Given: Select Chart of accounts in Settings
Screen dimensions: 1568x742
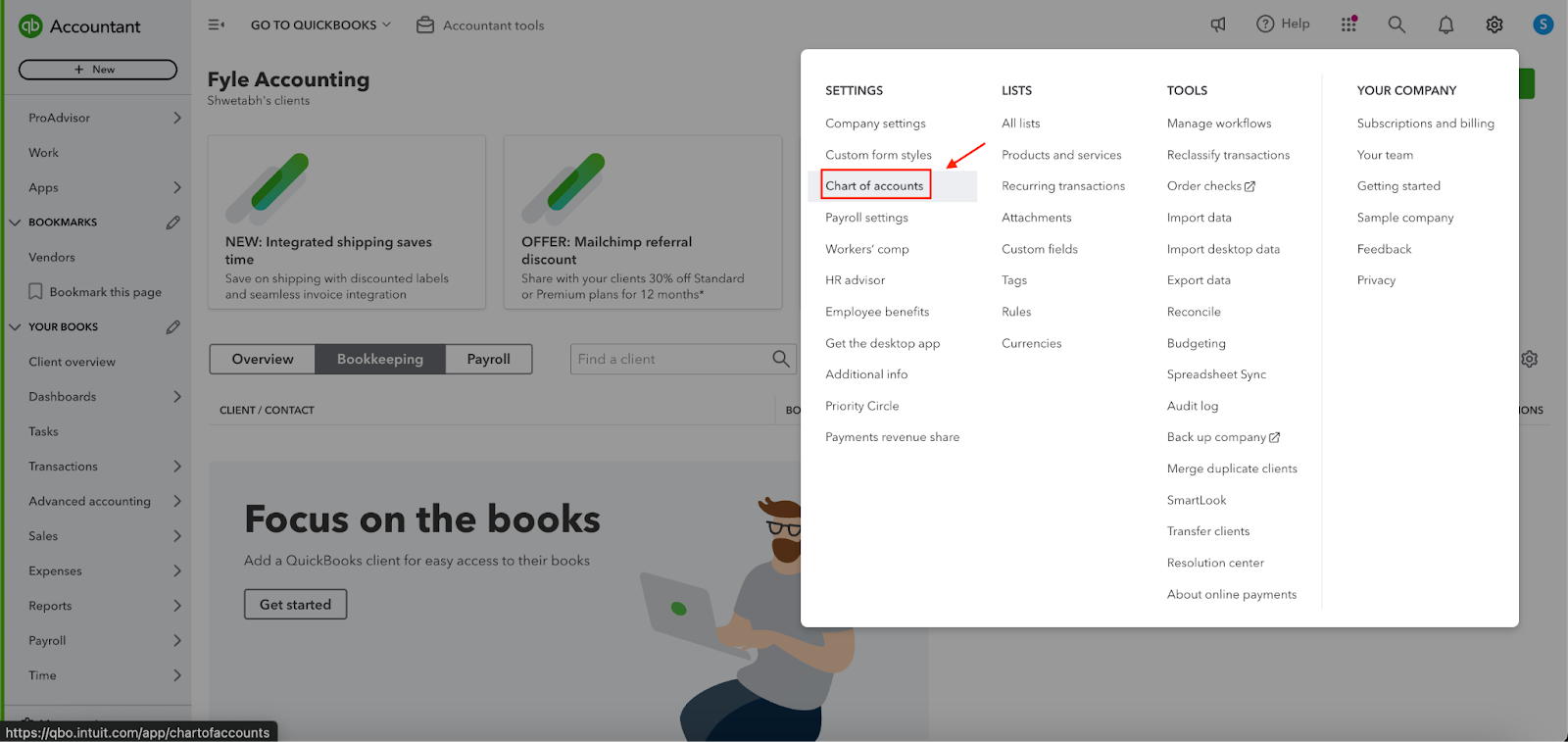Looking at the screenshot, I should point(874,185).
